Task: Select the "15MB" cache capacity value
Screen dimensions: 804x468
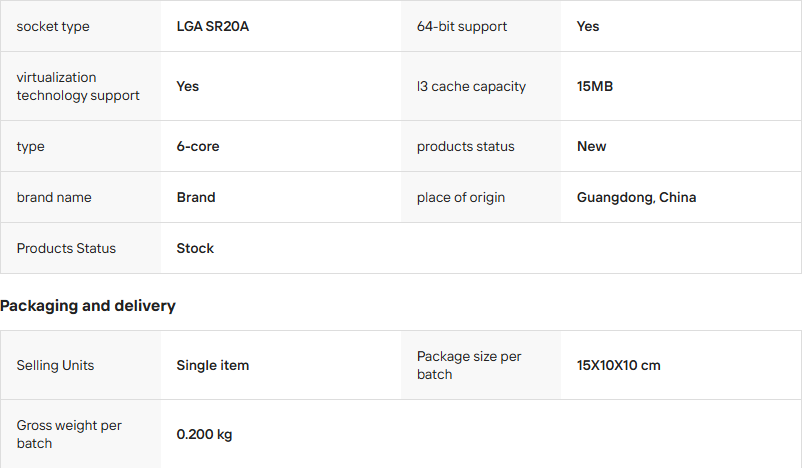Action: (x=595, y=86)
